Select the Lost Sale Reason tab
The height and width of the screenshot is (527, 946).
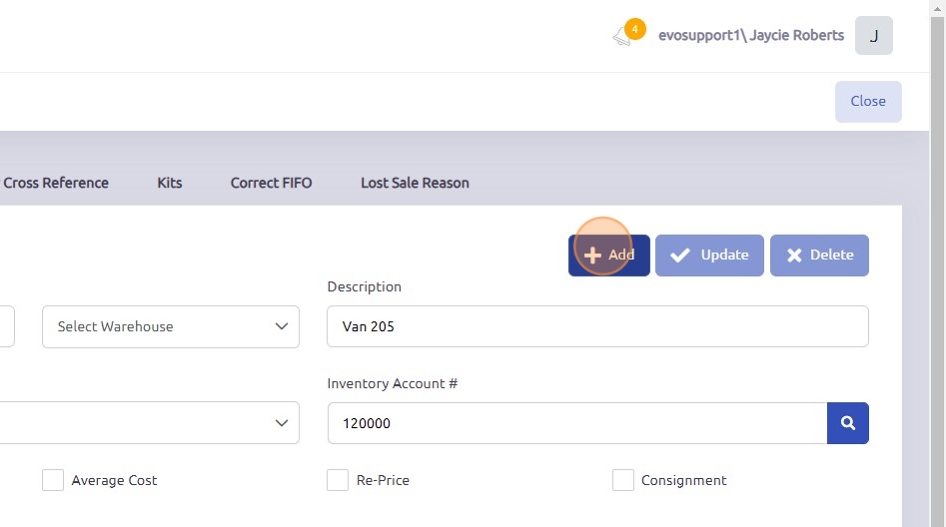pos(415,183)
